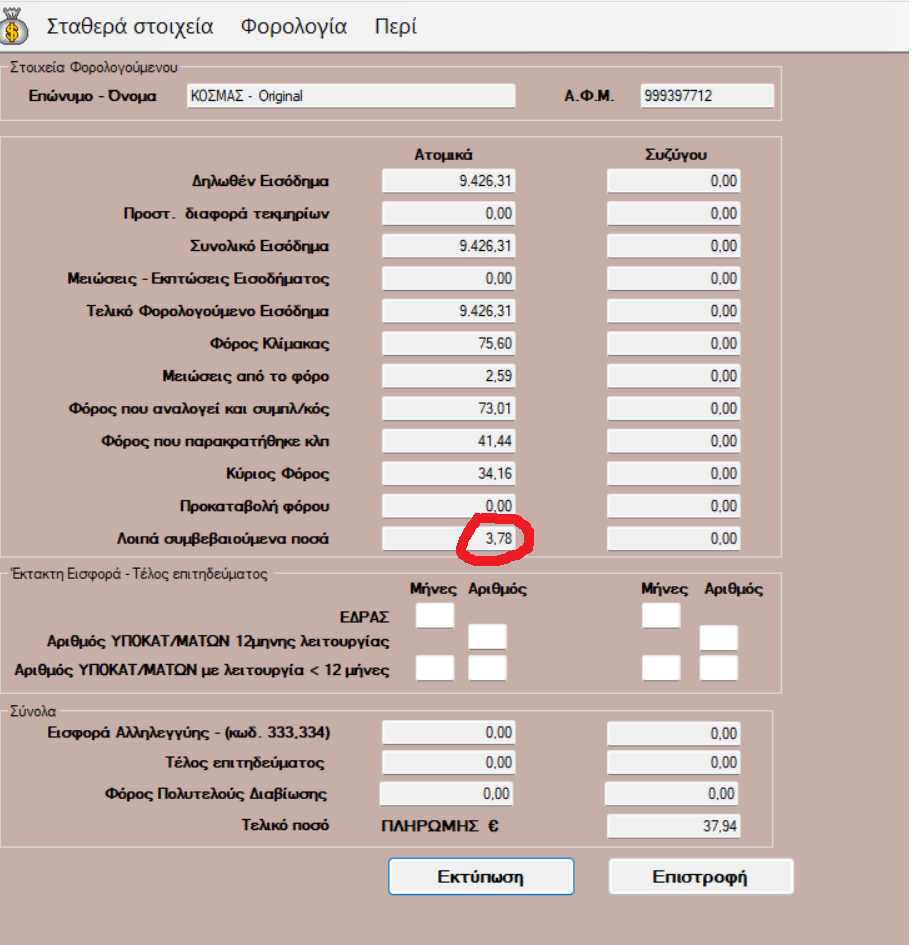The width and height of the screenshot is (920, 945).
Task: Click the Συζύγου column header
Action: pyautogui.click(x=676, y=155)
